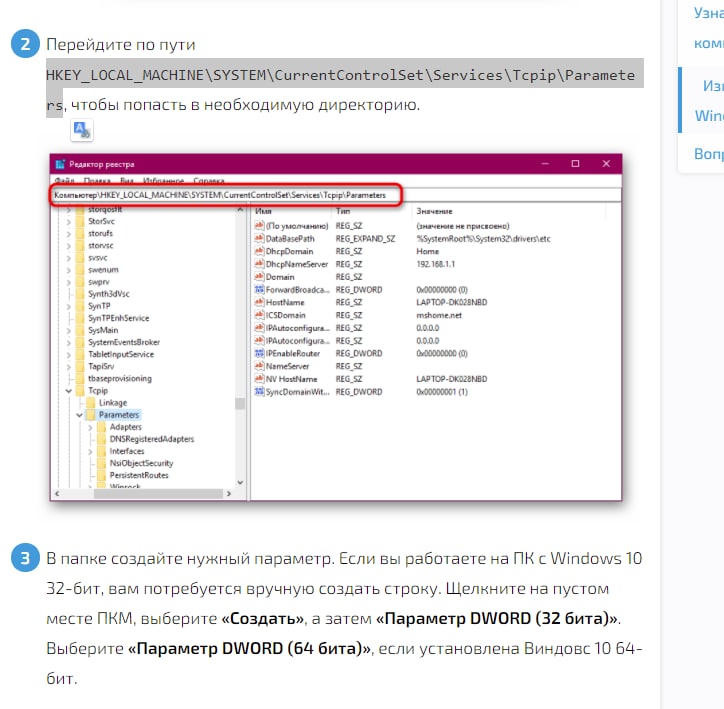Click the tree horizontal scrollbar left arrow
This screenshot has width=724, height=709.
point(57,493)
